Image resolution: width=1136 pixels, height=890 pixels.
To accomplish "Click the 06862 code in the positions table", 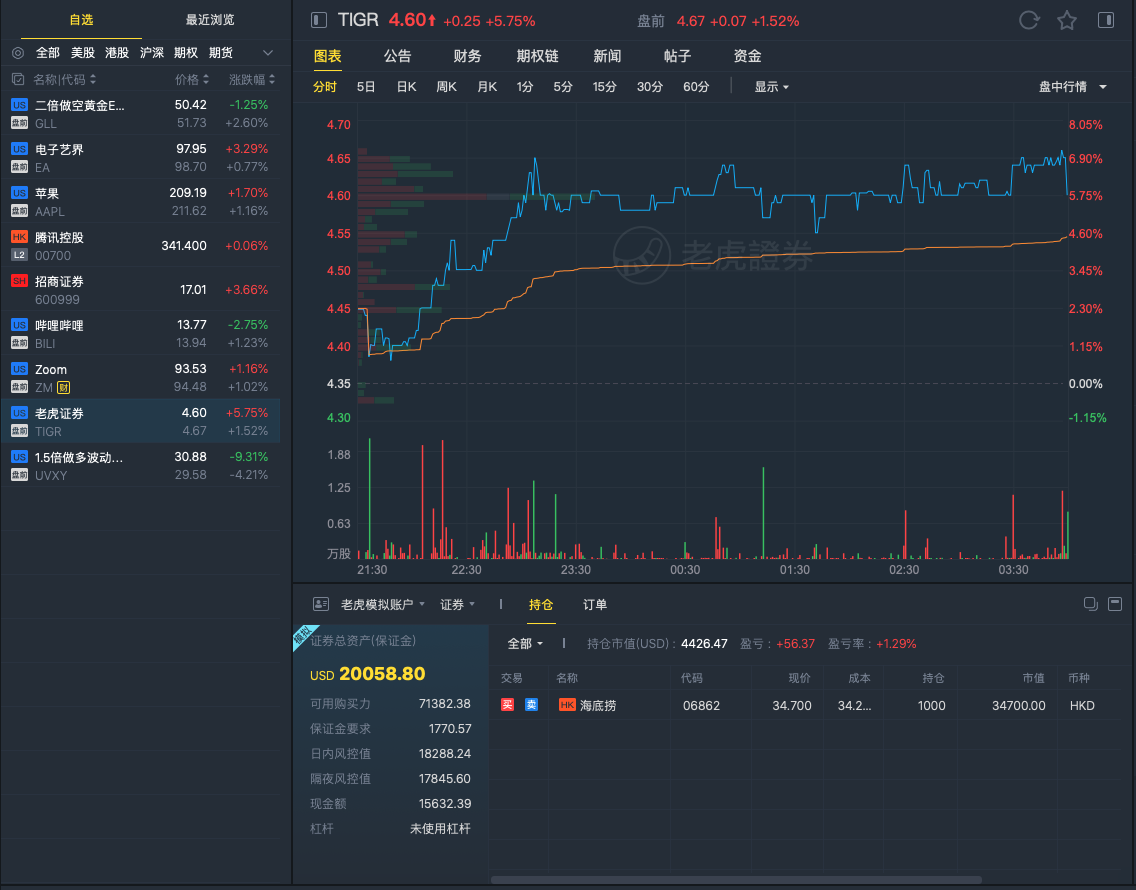I will coord(701,705).
